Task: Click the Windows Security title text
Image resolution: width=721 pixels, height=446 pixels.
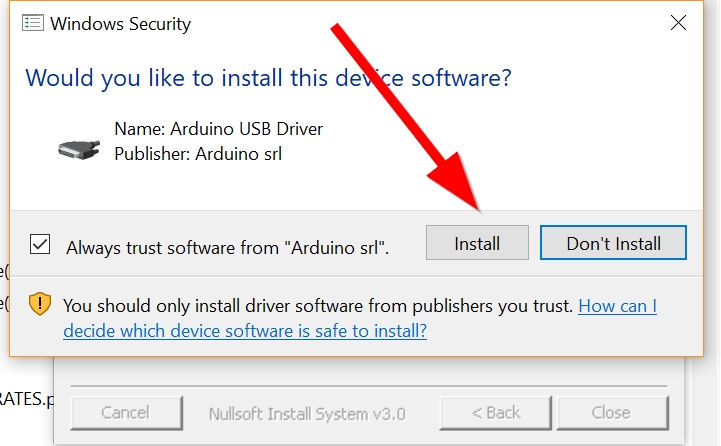Action: (120, 24)
